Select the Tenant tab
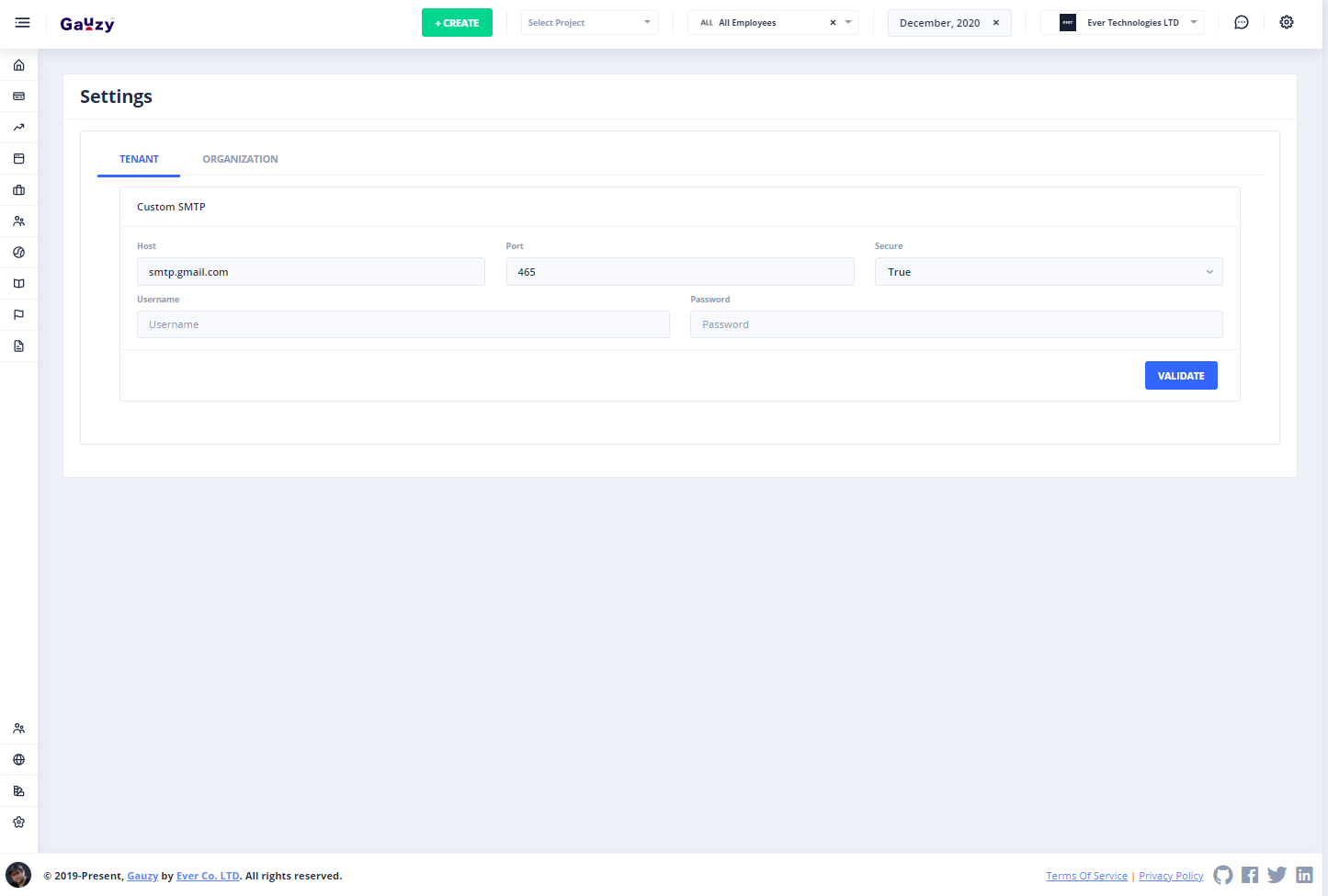Screen dimensions: 1328x896 (x=139, y=159)
